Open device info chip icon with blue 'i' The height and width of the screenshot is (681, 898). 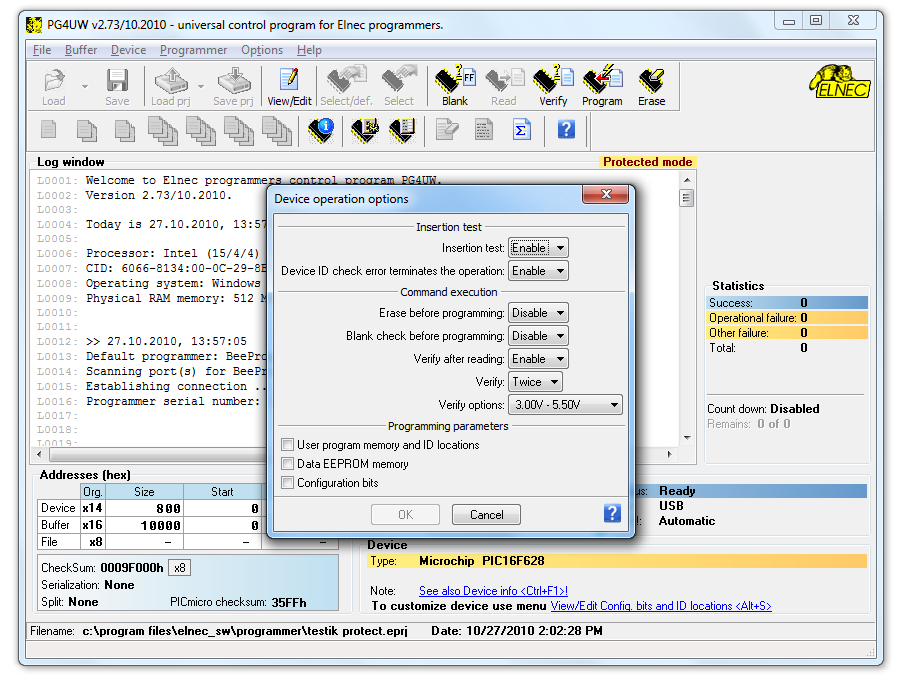pyautogui.click(x=322, y=131)
